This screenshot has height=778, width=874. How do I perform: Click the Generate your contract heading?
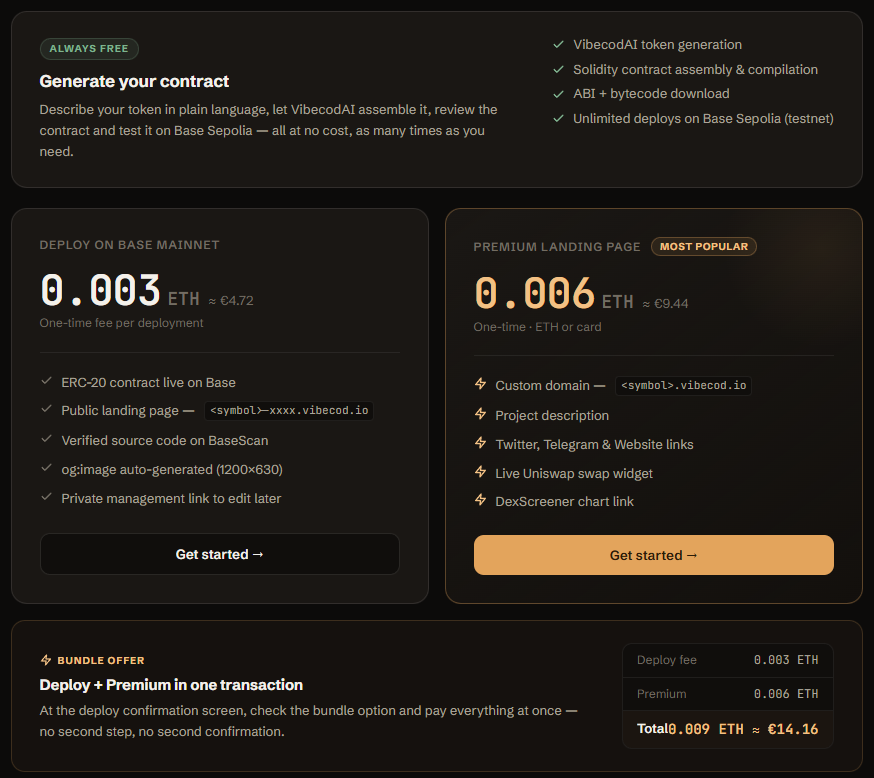tap(134, 81)
